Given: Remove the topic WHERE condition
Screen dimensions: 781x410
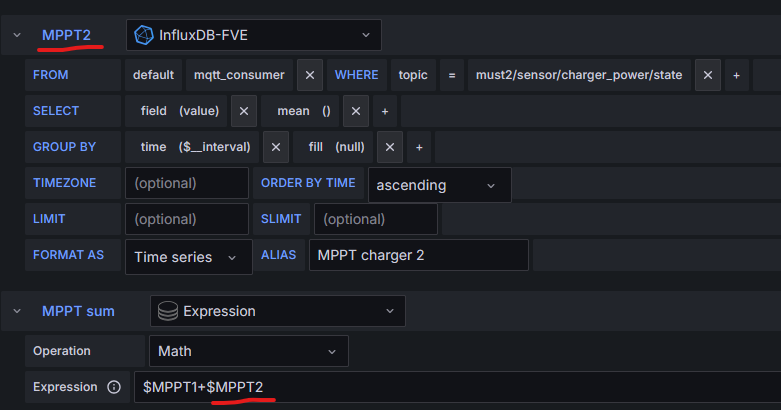Looking at the screenshot, I should [x=707, y=75].
